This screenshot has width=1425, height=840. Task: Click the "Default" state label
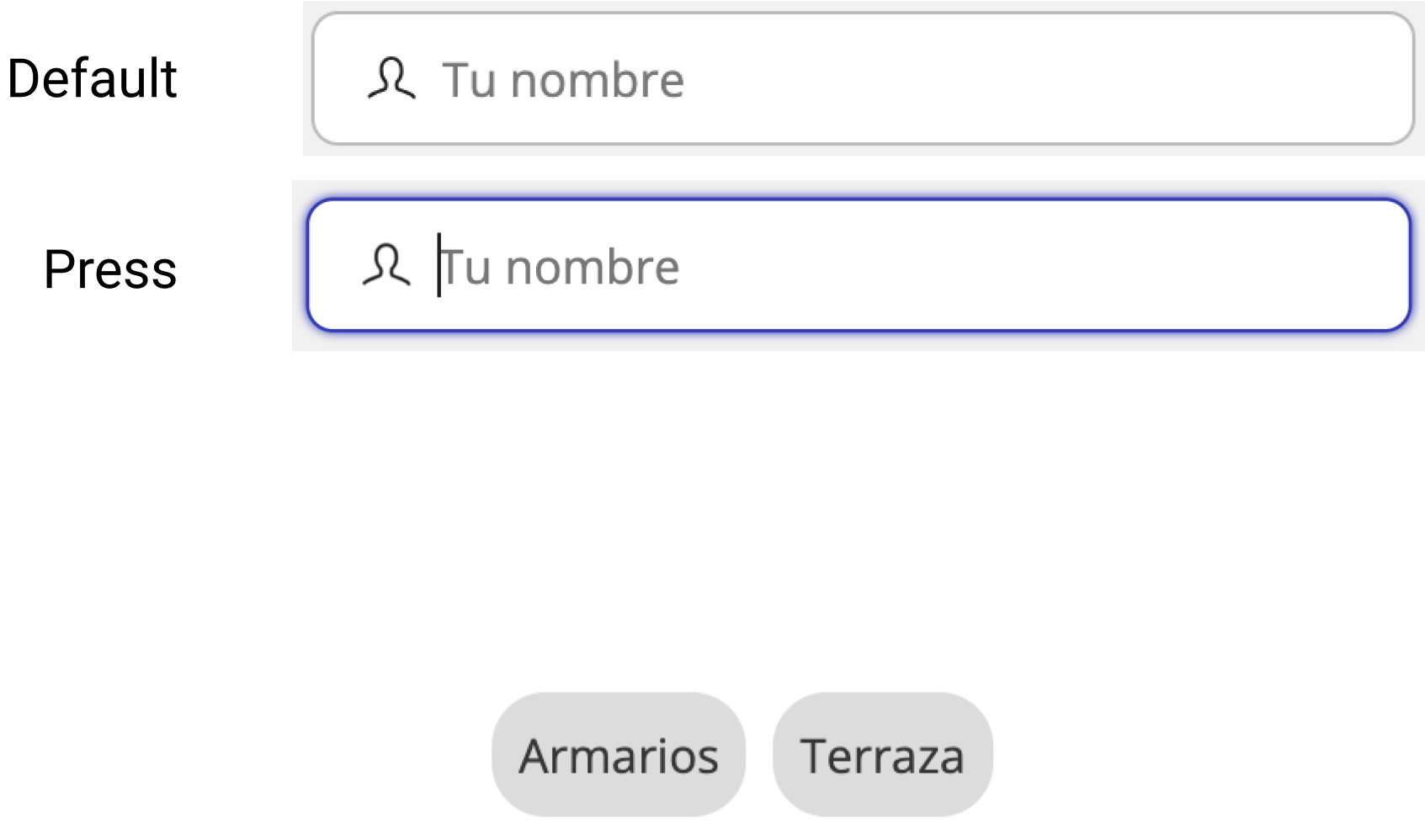tap(93, 79)
